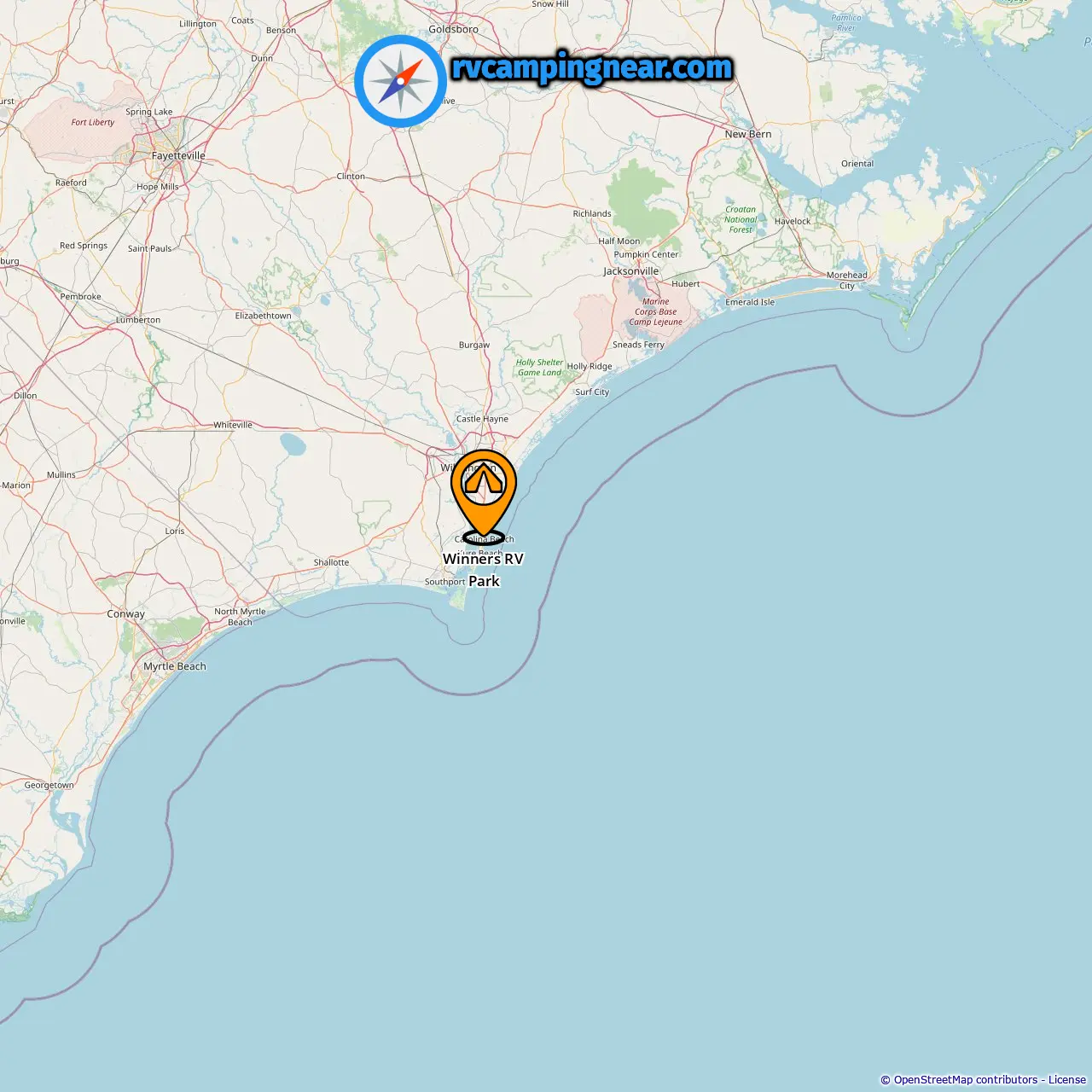The height and width of the screenshot is (1092, 1092).
Task: Click the Fayetteville city label
Action: [x=178, y=155]
